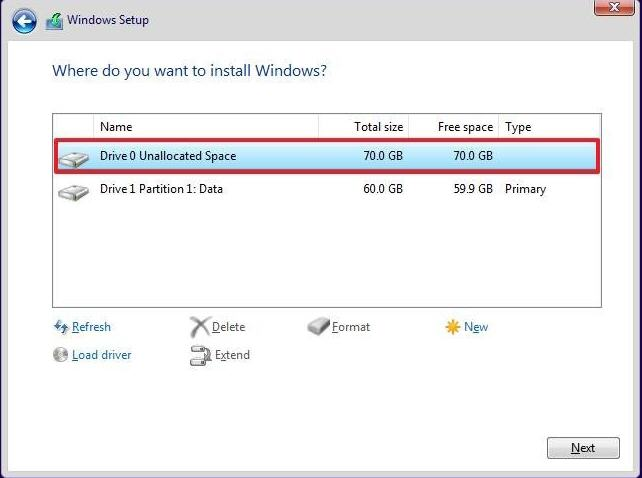Click the Windows Setup title icon

(54, 21)
